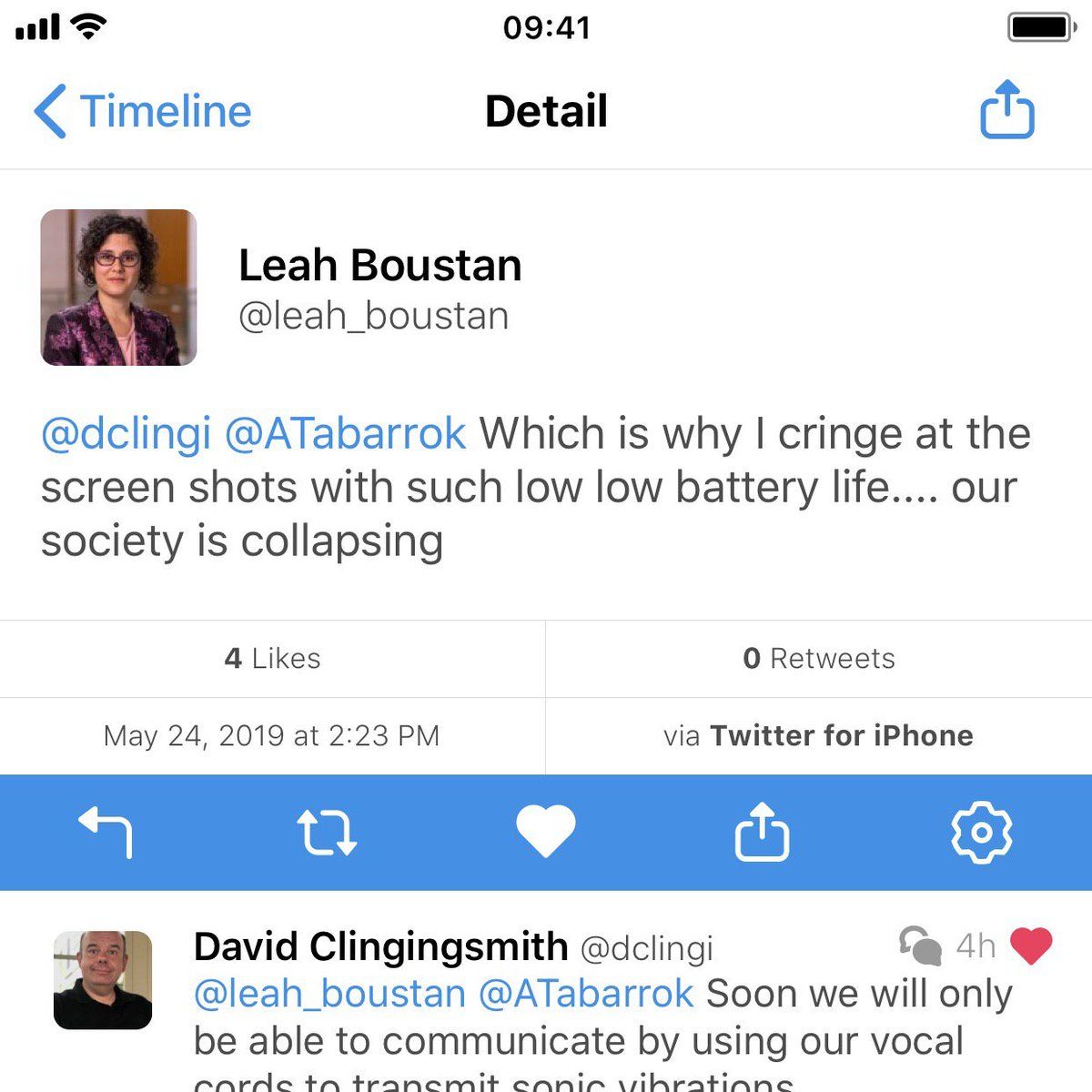Tap the Leah Boustan display name
Viewport: 1092px width, 1092px height.
click(x=379, y=266)
